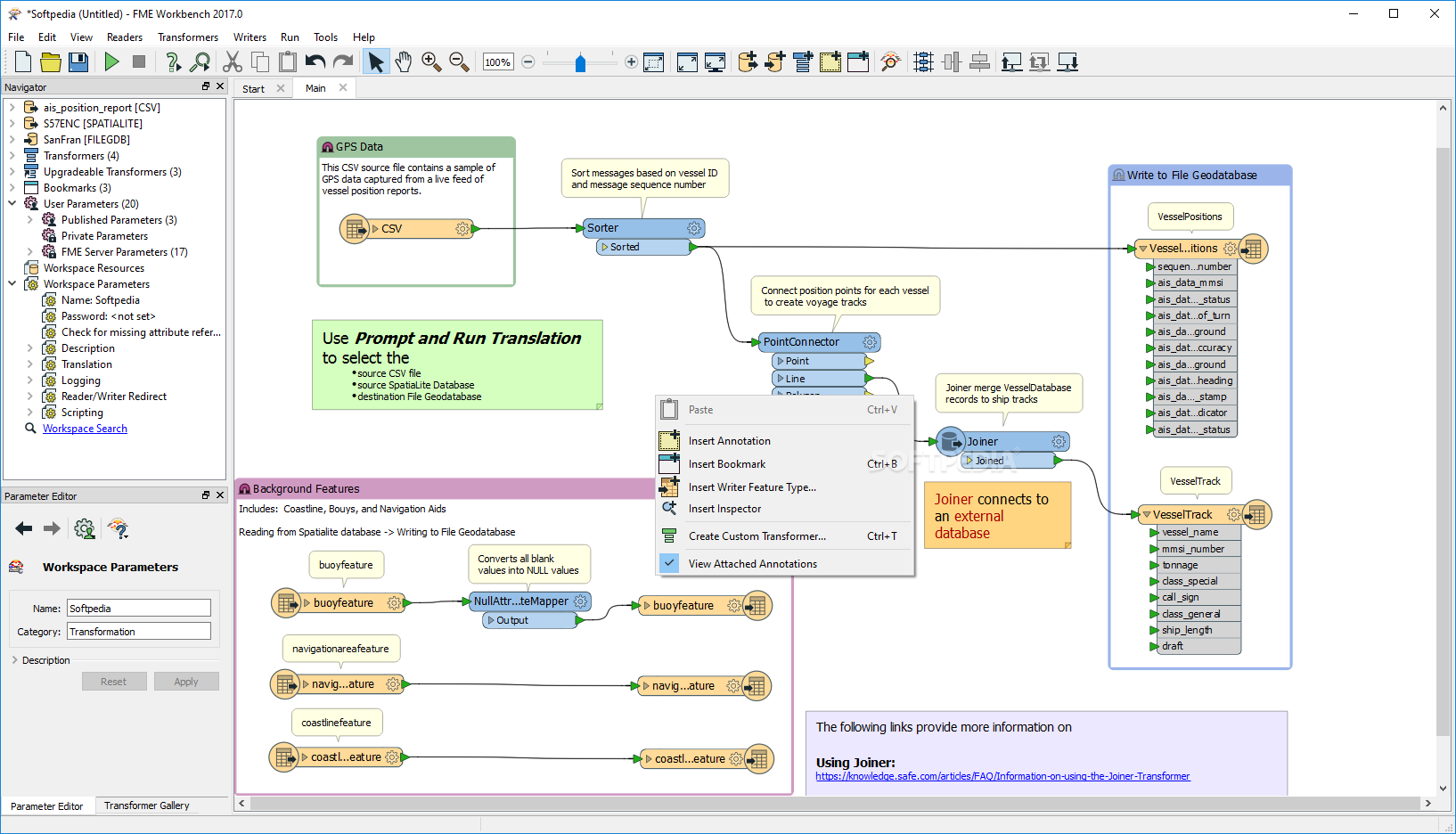This screenshot has height=834, width=1456.
Task: Close the Main tab with its X
Action: coord(343,87)
